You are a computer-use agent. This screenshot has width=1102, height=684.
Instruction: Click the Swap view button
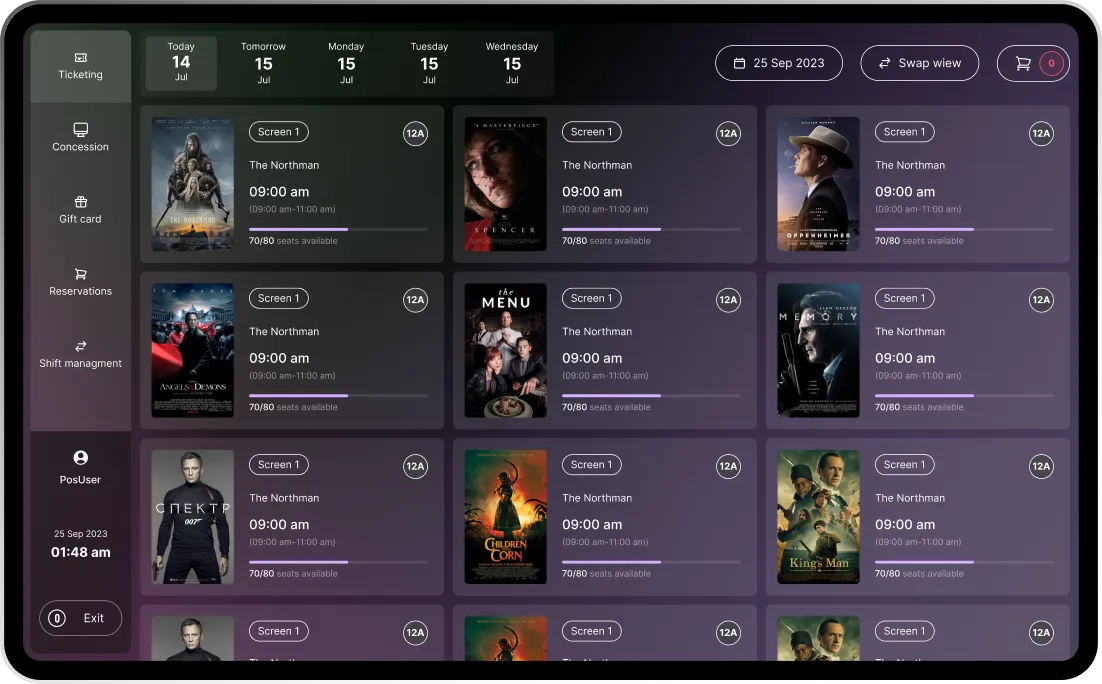(x=919, y=62)
